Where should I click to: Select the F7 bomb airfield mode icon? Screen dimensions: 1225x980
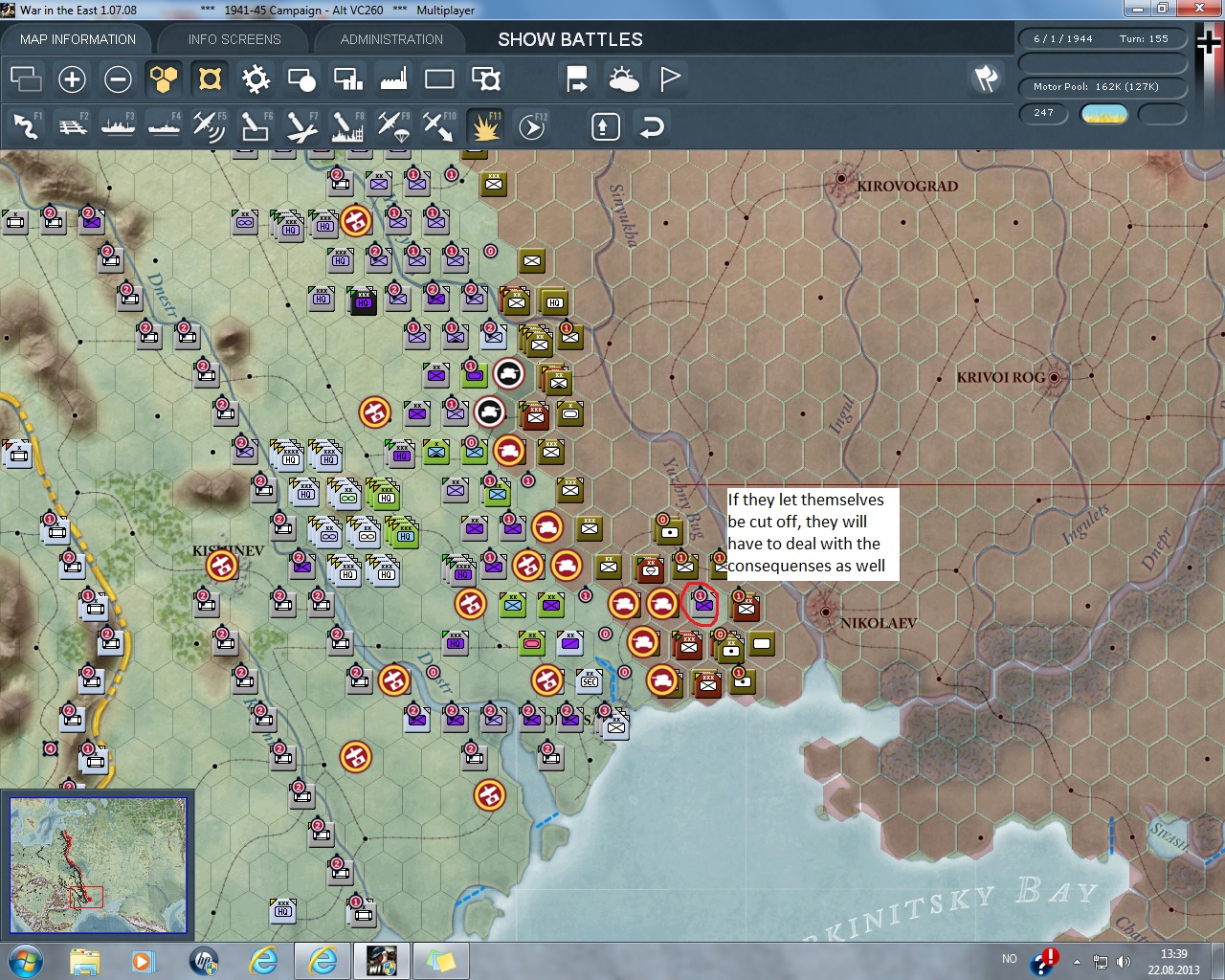coord(301,126)
